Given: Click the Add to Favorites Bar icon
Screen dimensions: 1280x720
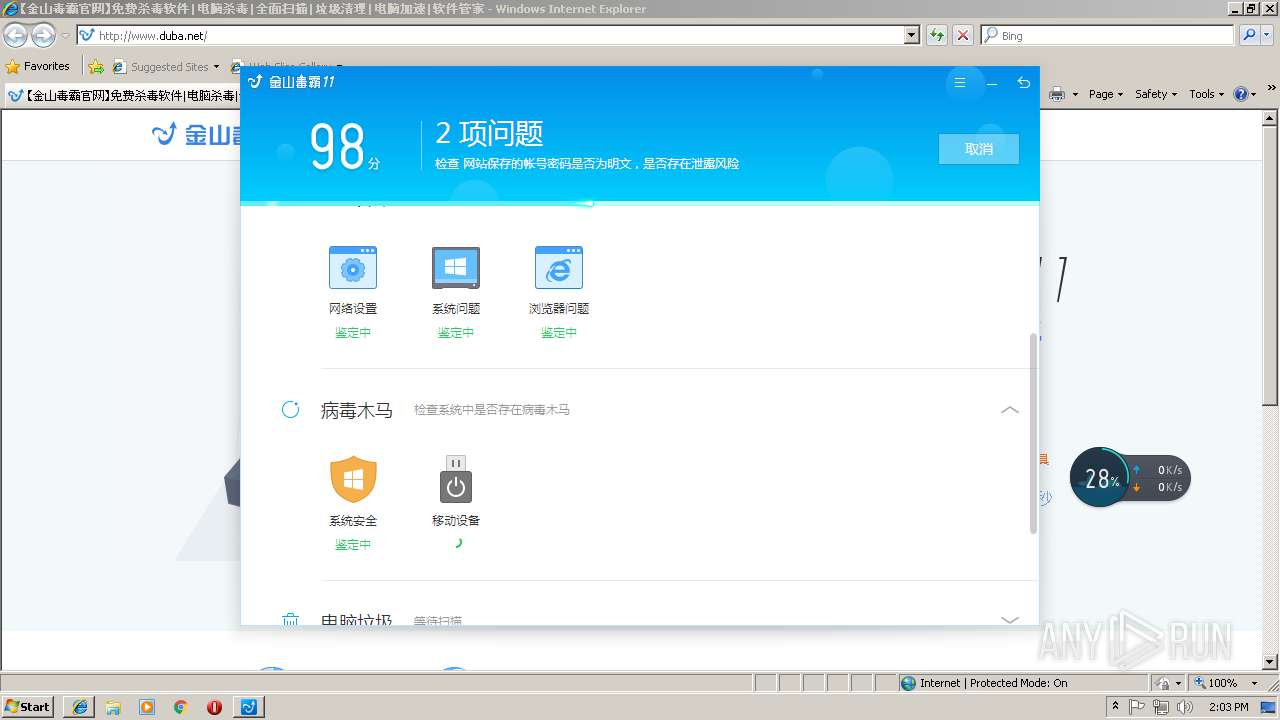Looking at the screenshot, I should point(96,67).
